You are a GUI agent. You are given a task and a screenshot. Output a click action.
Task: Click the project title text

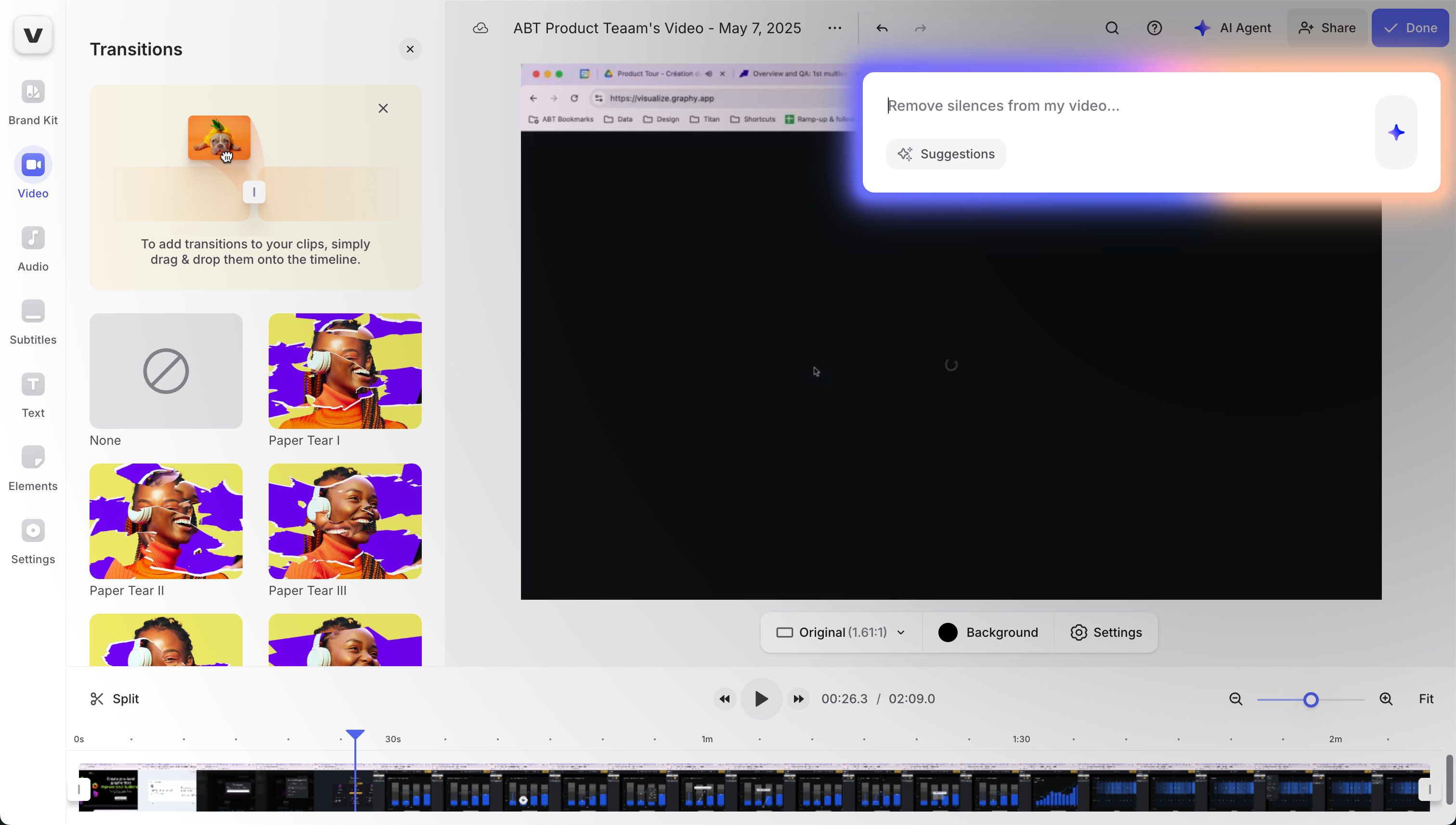[x=657, y=28]
